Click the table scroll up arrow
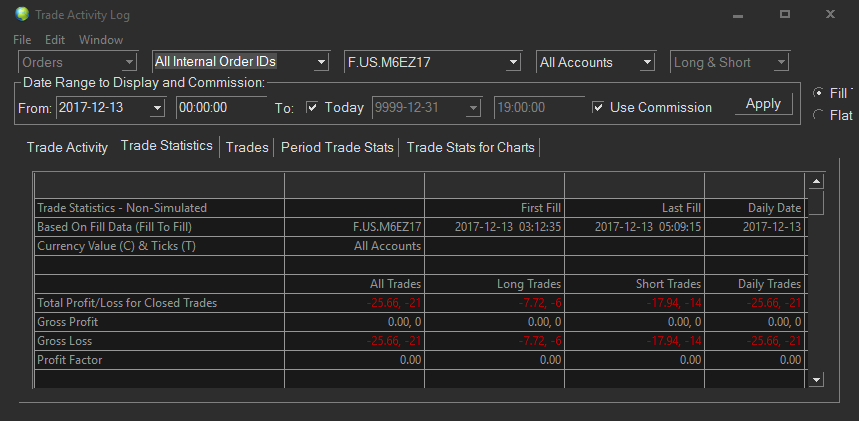Screen dimensions: 859x421 pos(816,181)
